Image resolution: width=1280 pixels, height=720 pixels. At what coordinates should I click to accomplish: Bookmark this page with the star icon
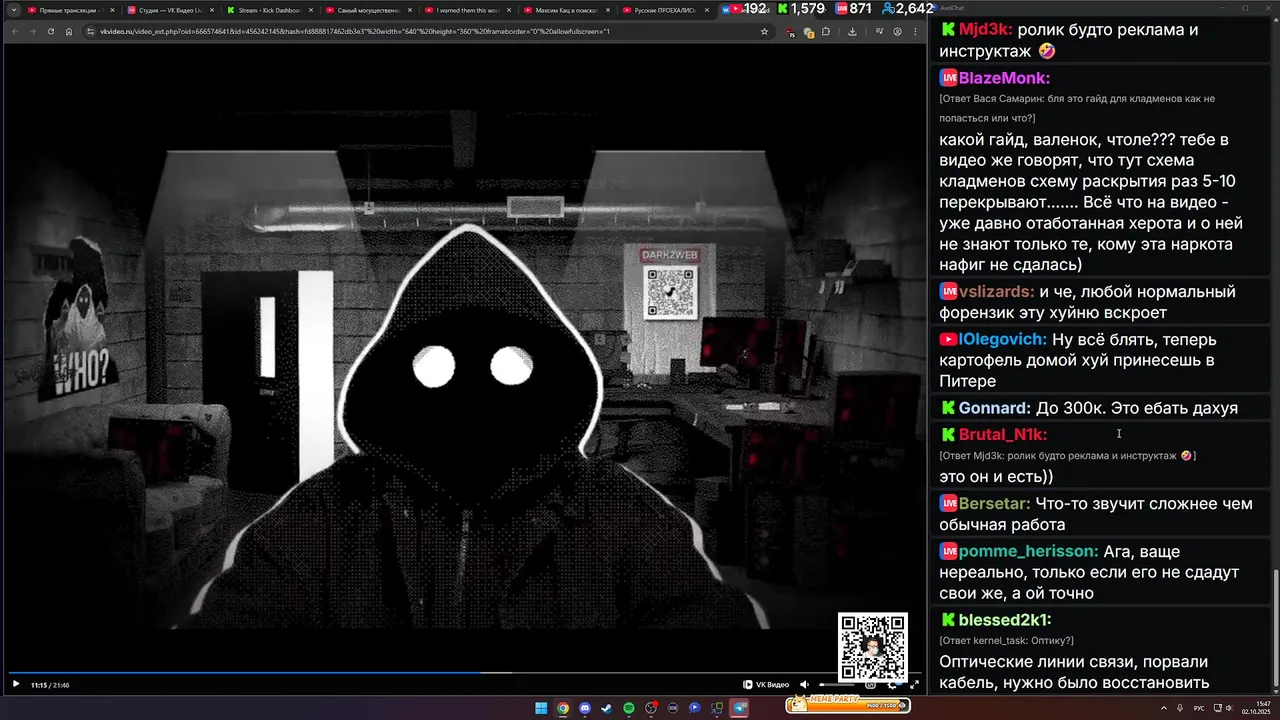[765, 31]
